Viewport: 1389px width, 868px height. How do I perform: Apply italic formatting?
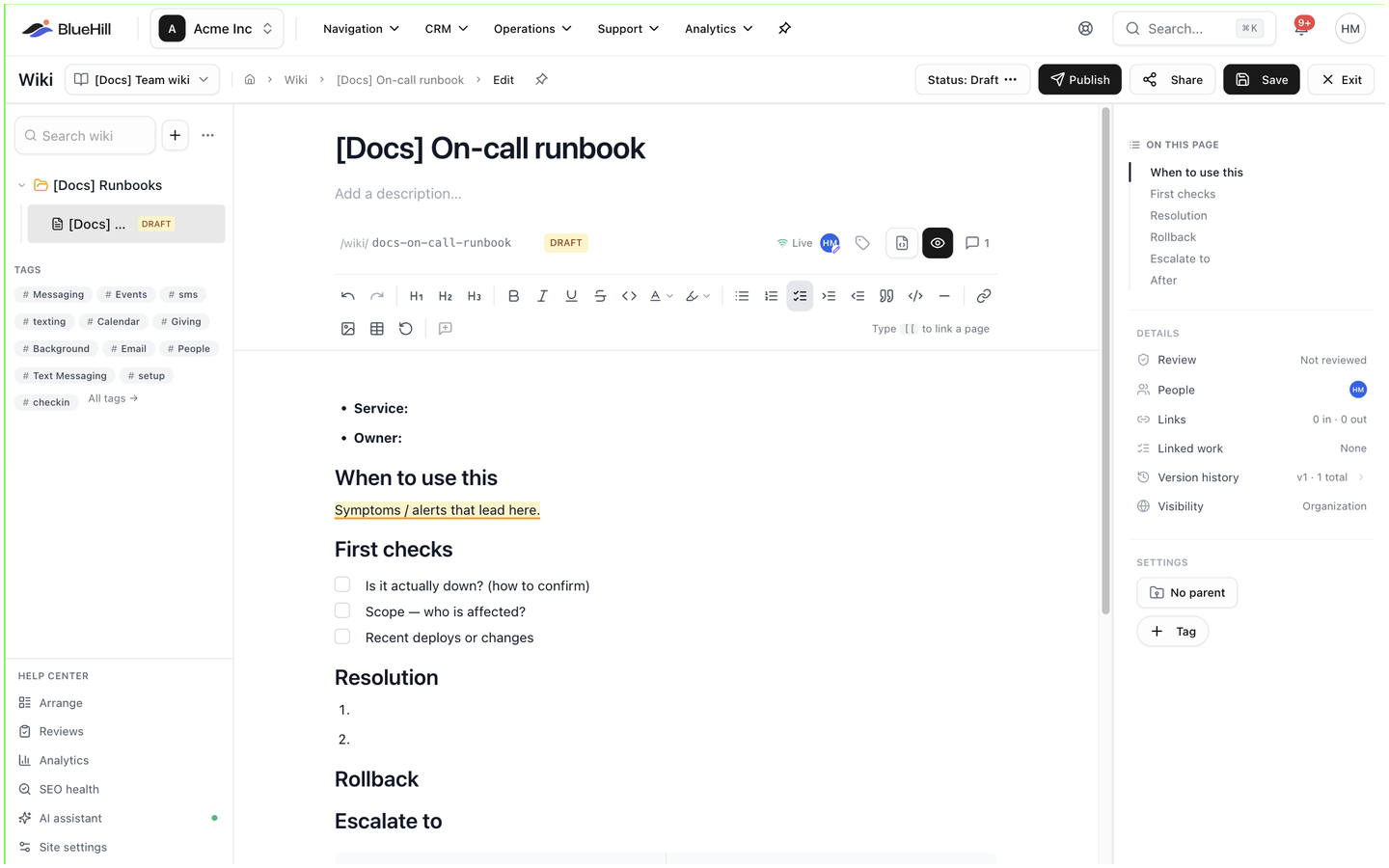(x=542, y=296)
